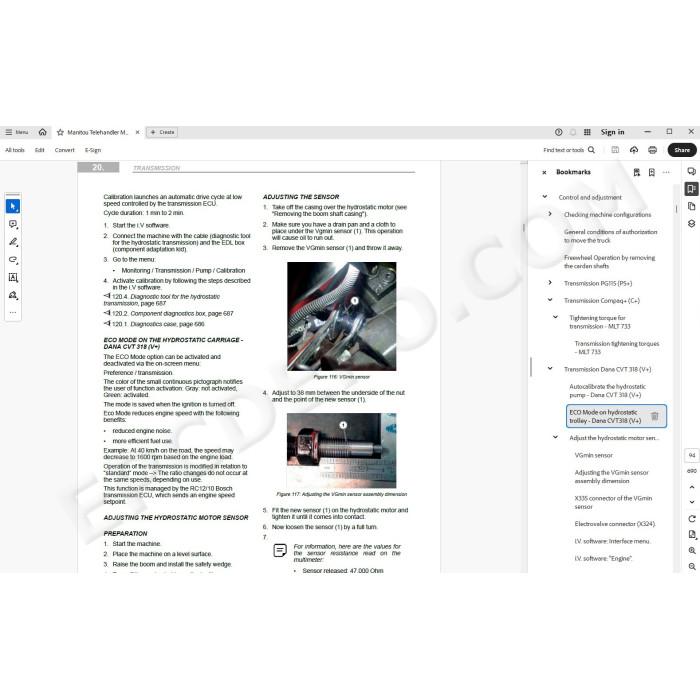Open the Comments panel icon
The width and height of the screenshot is (700, 700).
click(x=692, y=171)
